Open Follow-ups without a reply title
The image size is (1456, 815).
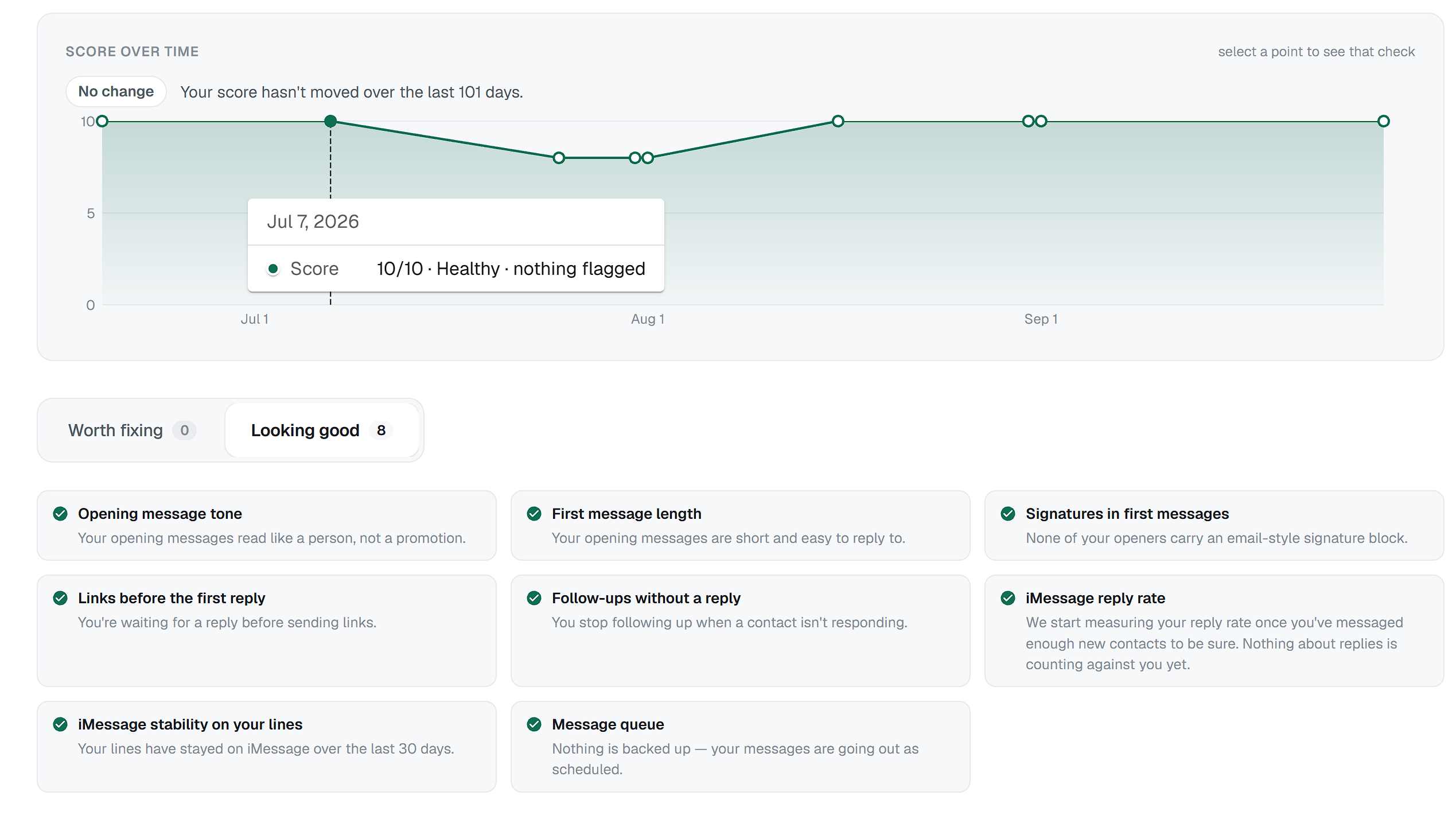point(646,598)
